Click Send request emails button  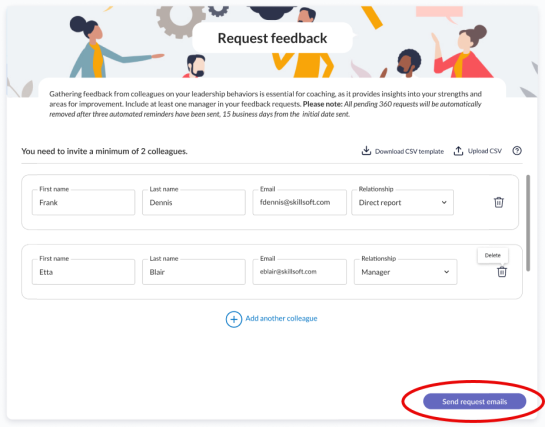click(474, 402)
